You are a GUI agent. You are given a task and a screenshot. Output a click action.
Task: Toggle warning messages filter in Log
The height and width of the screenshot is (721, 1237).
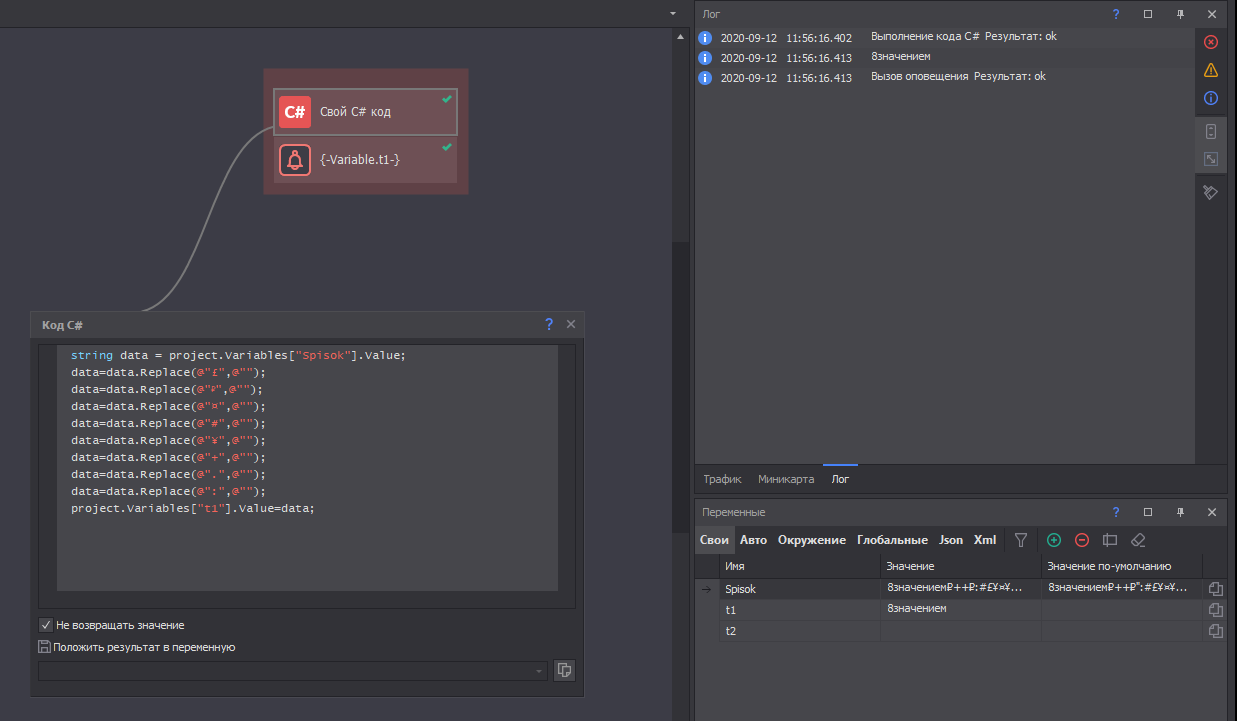tap(1211, 70)
